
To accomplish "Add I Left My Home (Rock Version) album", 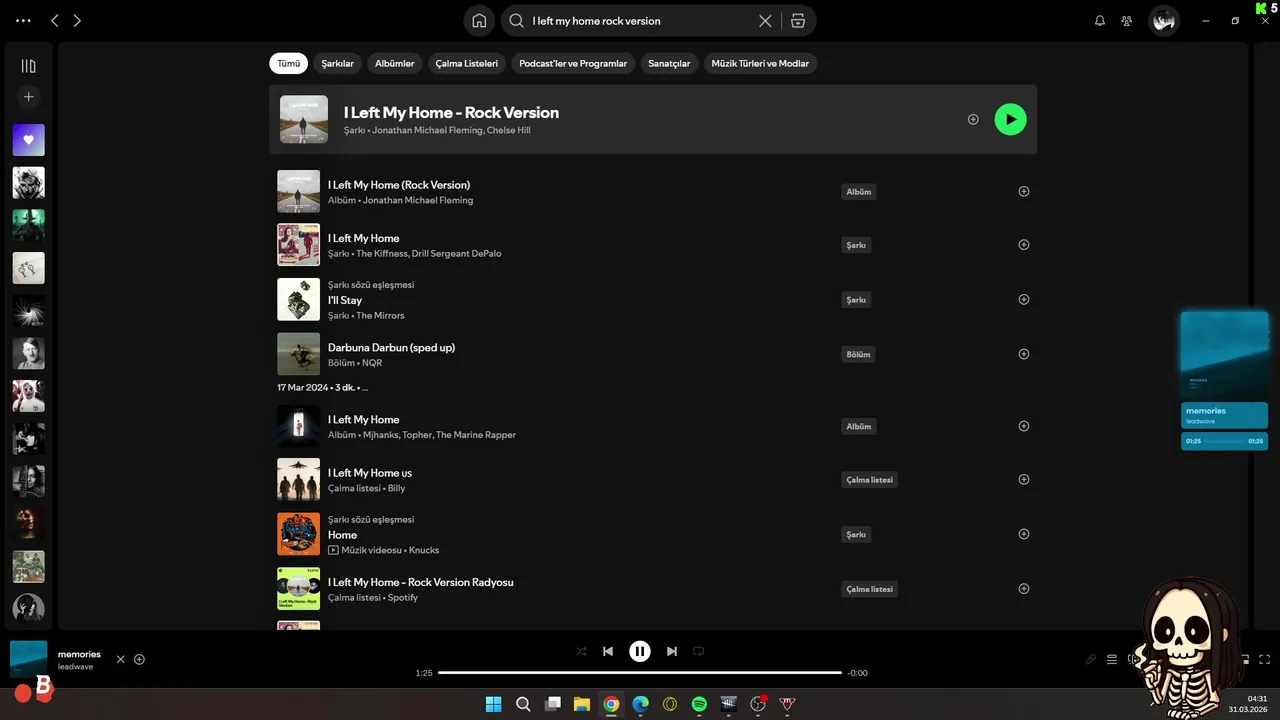I will 1023,191.
